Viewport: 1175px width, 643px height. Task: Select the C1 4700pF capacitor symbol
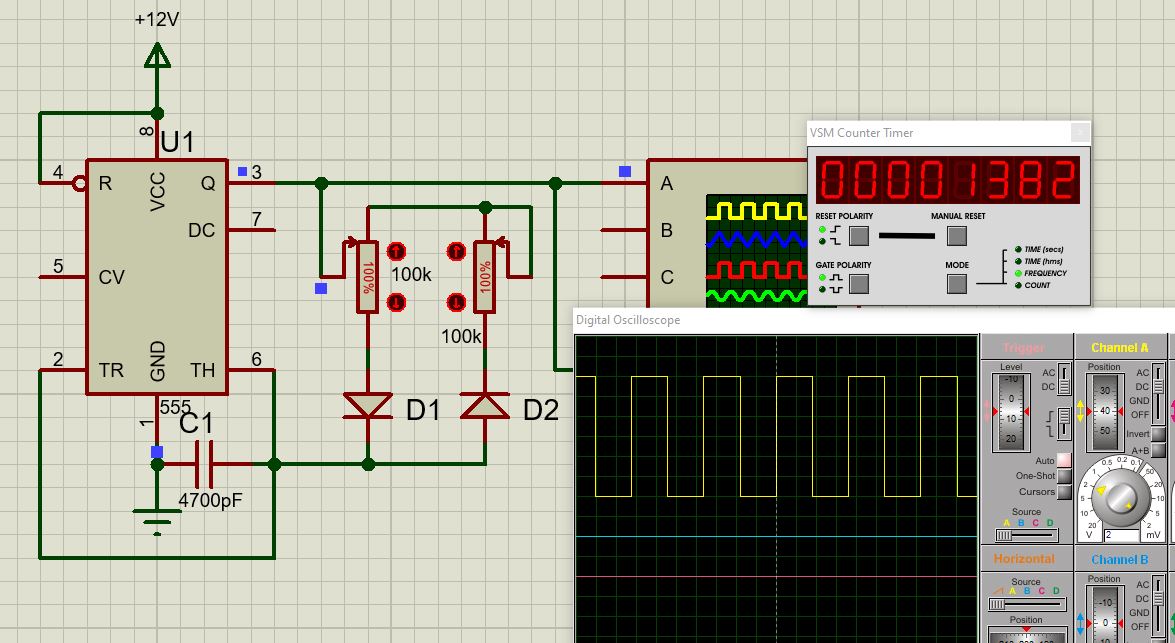pyautogui.click(x=205, y=464)
